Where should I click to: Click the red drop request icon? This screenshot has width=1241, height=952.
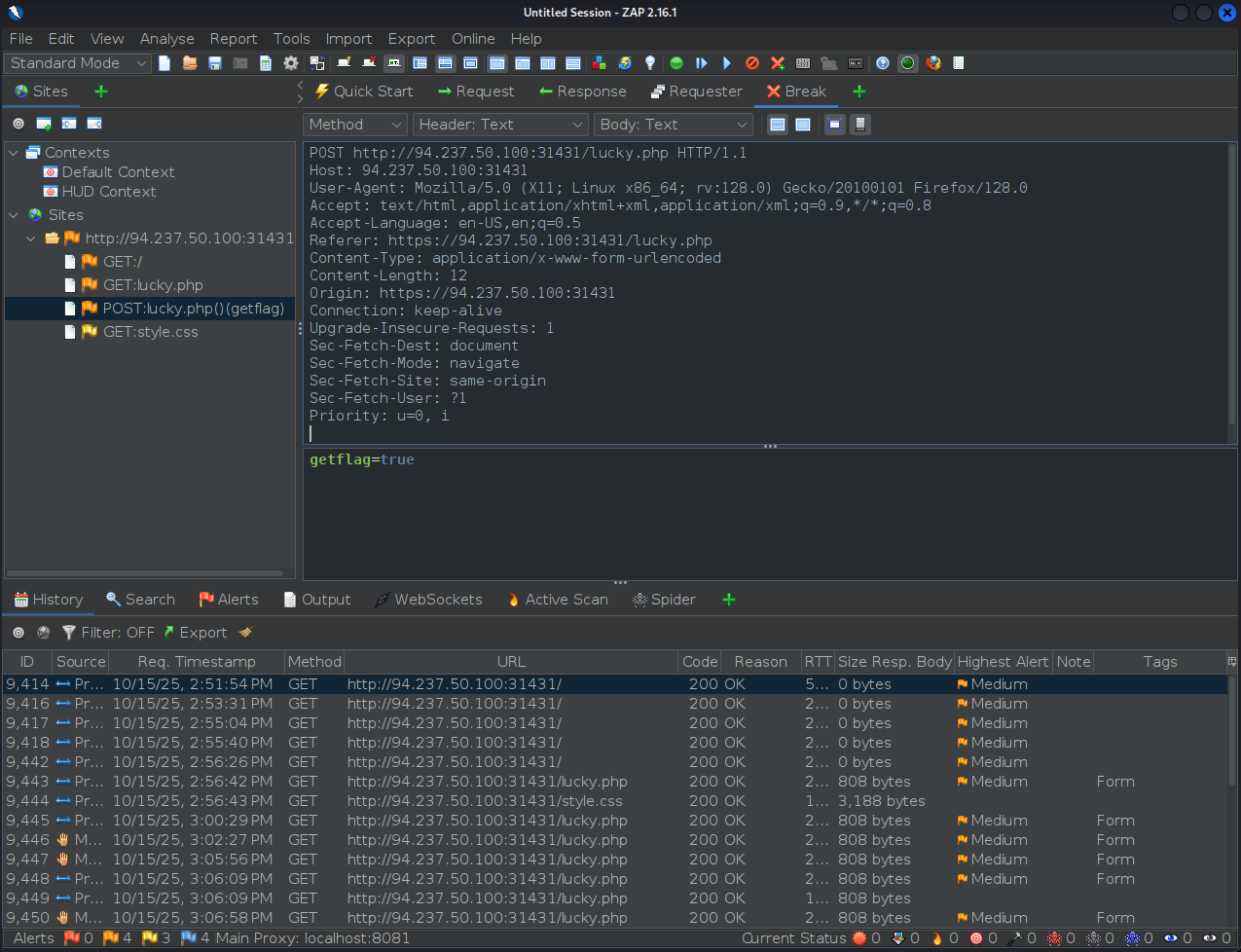[752, 63]
